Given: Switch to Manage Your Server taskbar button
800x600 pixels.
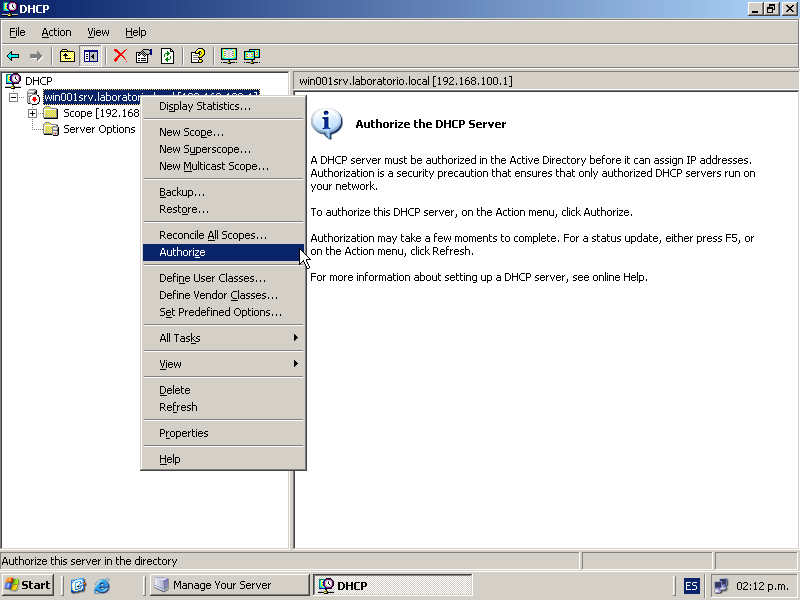Looking at the screenshot, I should [230, 585].
